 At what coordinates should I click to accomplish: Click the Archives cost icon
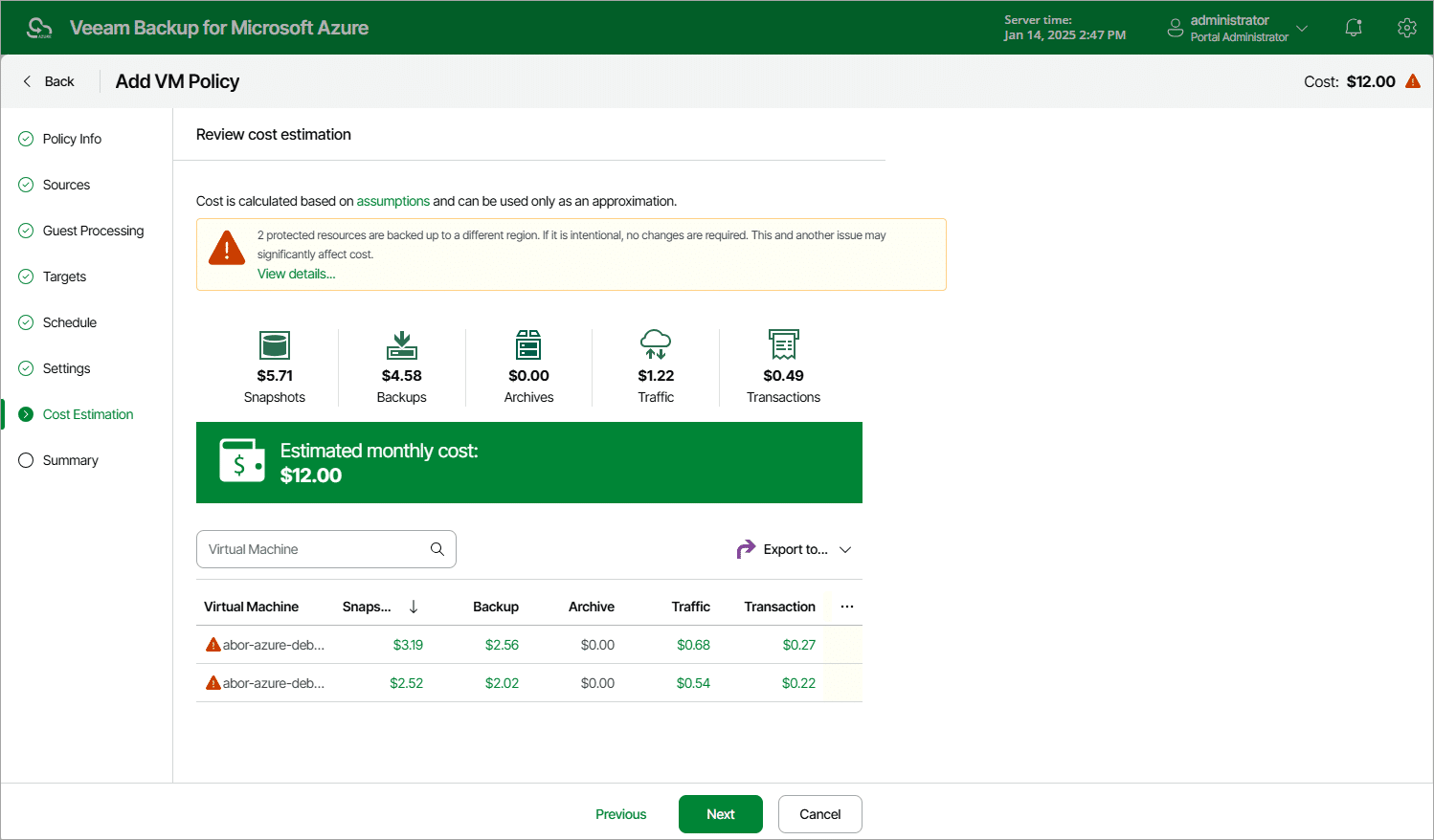pyautogui.click(x=528, y=344)
